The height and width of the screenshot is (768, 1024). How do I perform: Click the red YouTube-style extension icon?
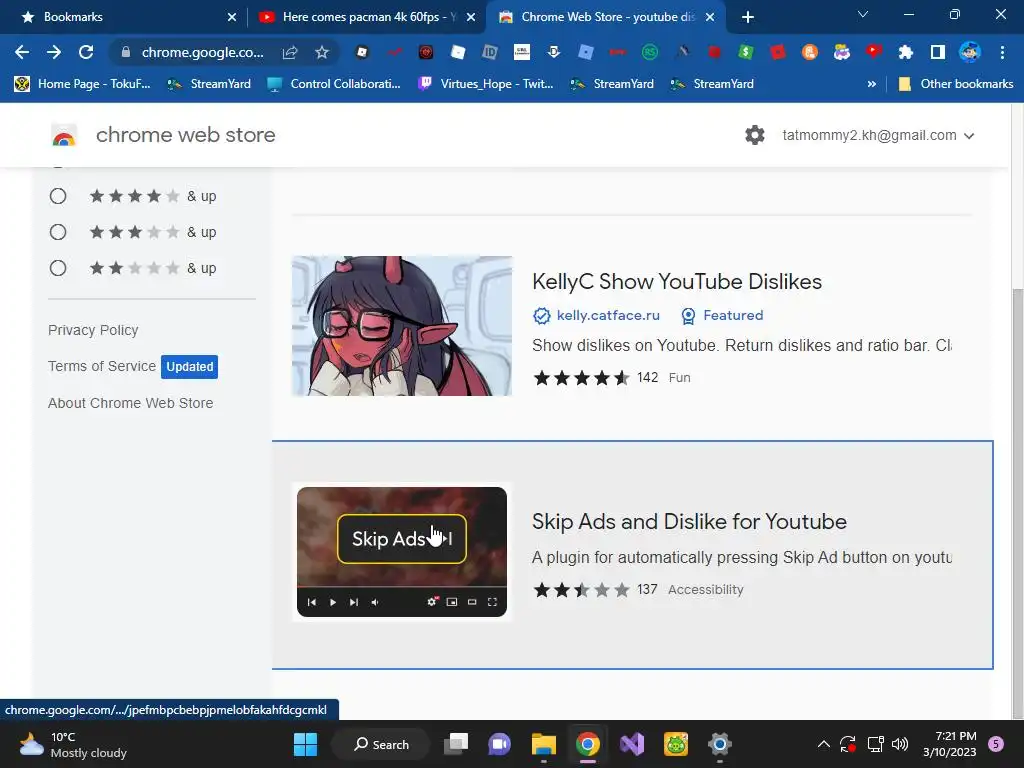pos(874,52)
